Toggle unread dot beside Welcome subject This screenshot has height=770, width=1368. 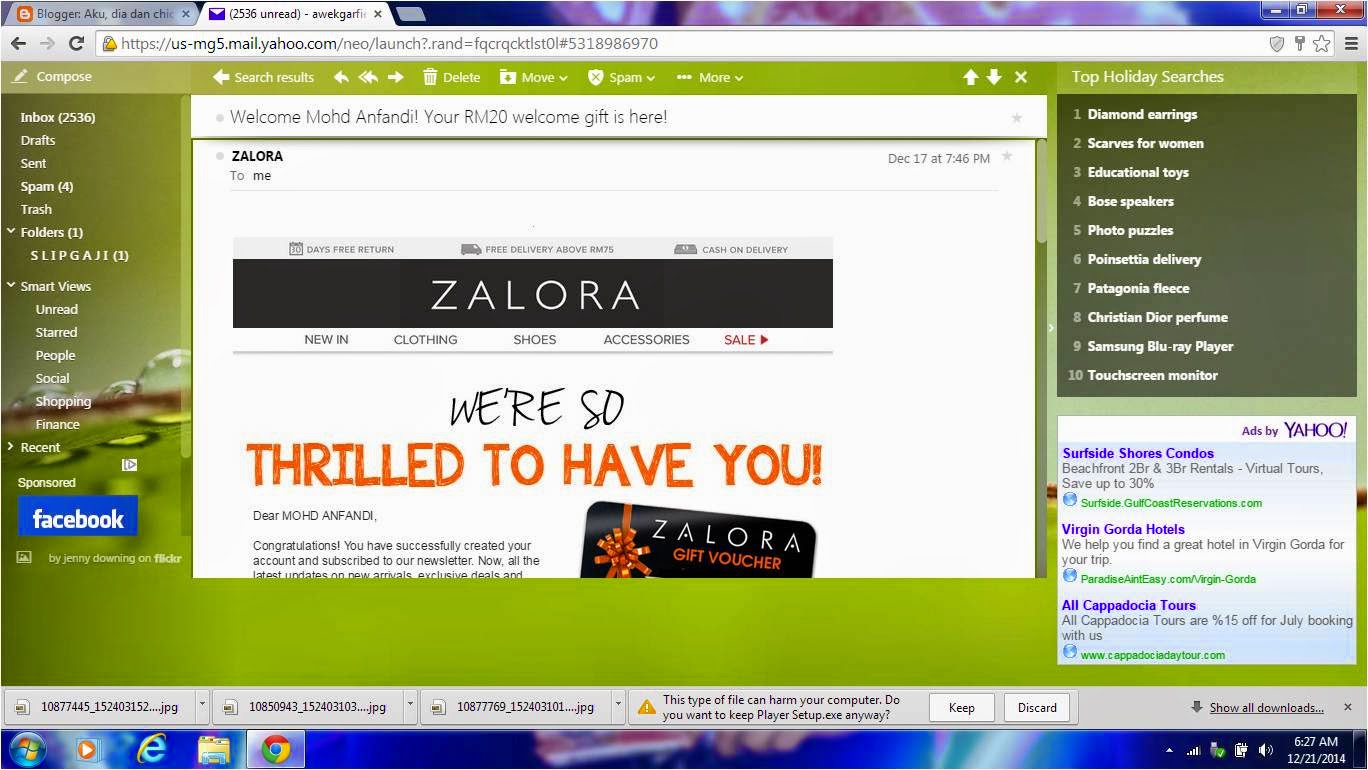pos(220,118)
